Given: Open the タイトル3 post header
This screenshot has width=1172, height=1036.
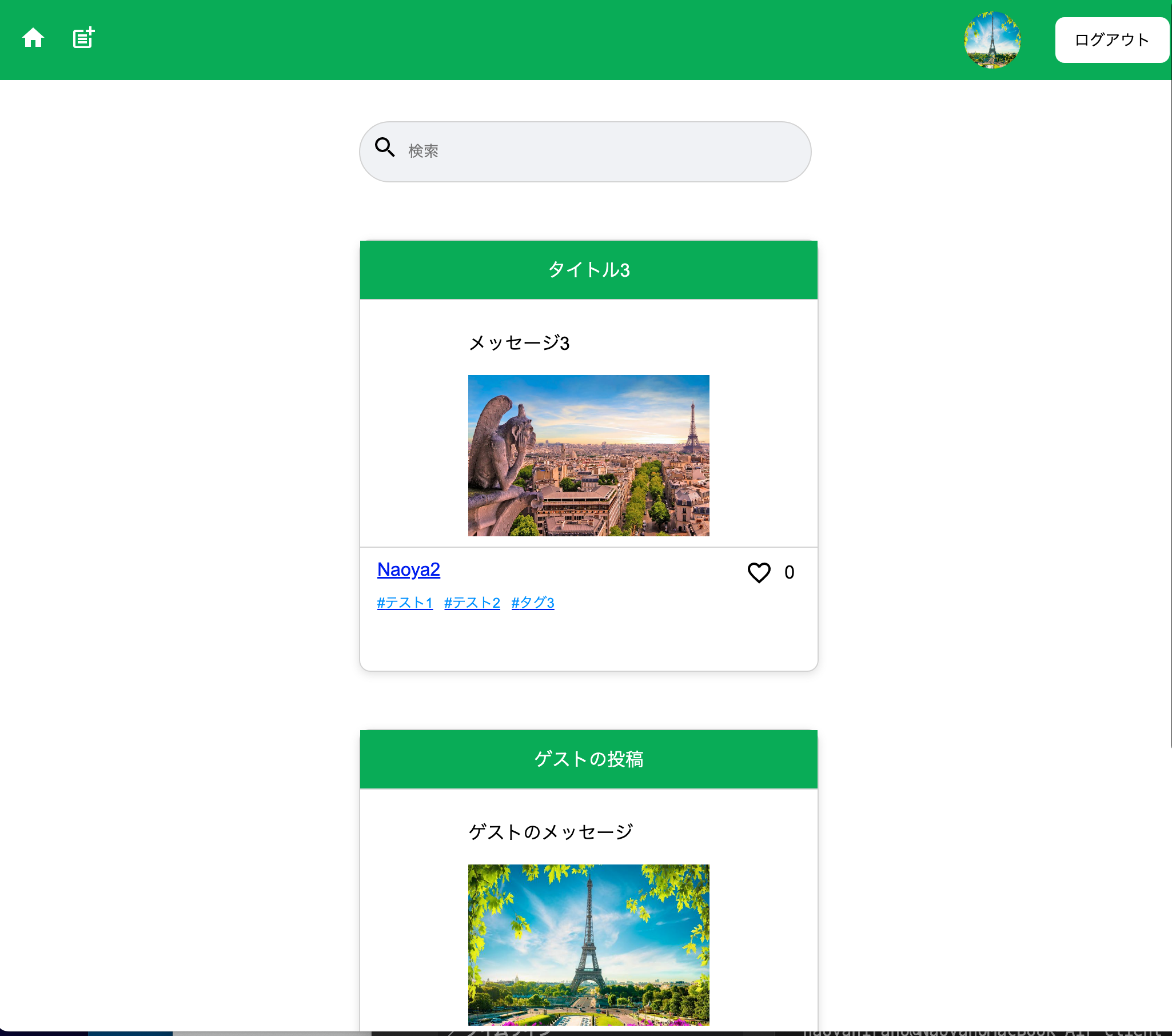Looking at the screenshot, I should coord(588,269).
